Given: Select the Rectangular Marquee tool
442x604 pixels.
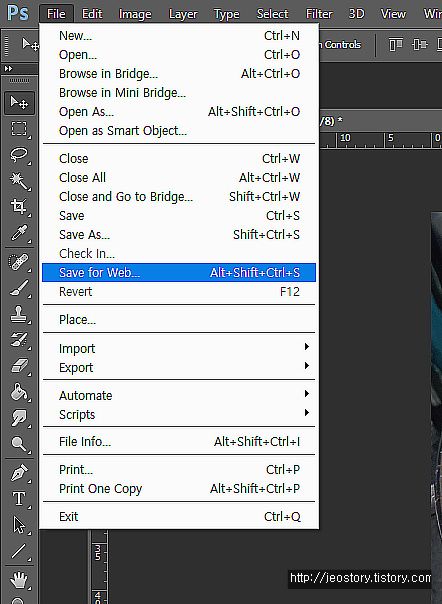Looking at the screenshot, I should pos(19,129).
